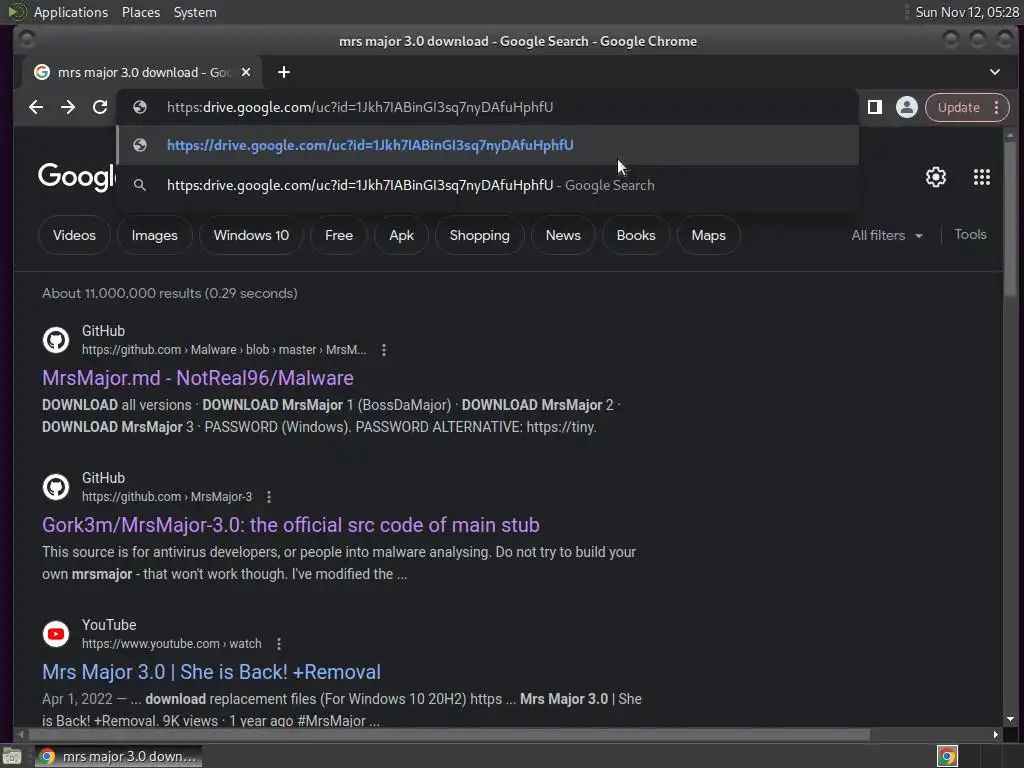The image size is (1024, 768).
Task: Select the drive.google.com URL suggestion
Action: (x=488, y=145)
